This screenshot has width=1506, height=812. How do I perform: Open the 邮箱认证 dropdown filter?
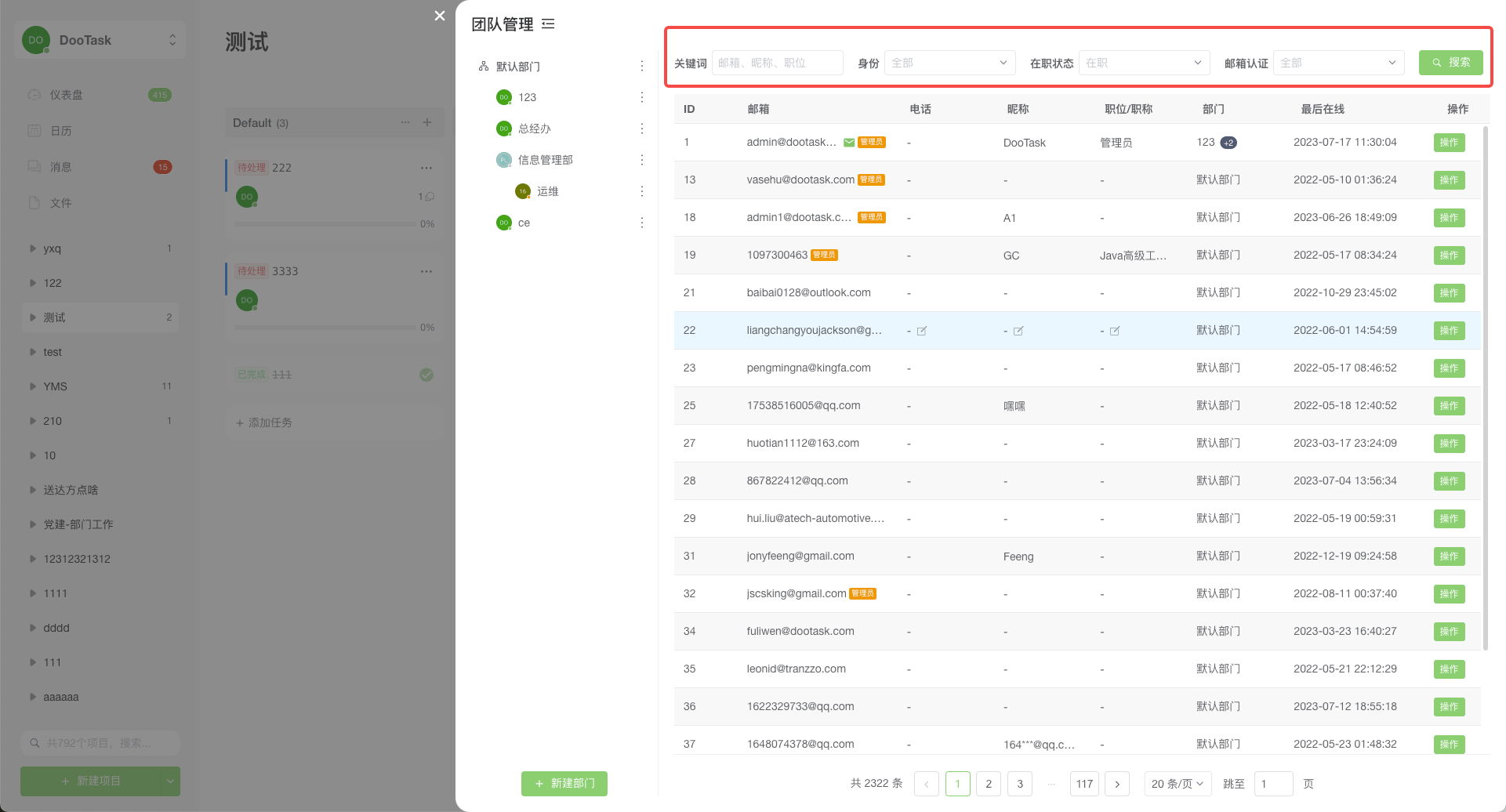[1338, 63]
